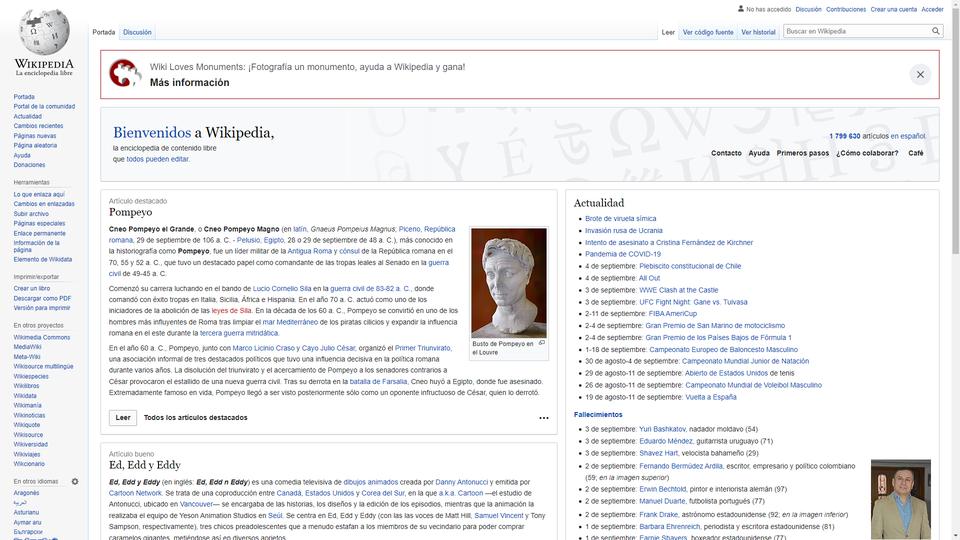960x540 pixels.
Task: Click the Fallecimientos heading link
Action: tap(598, 415)
